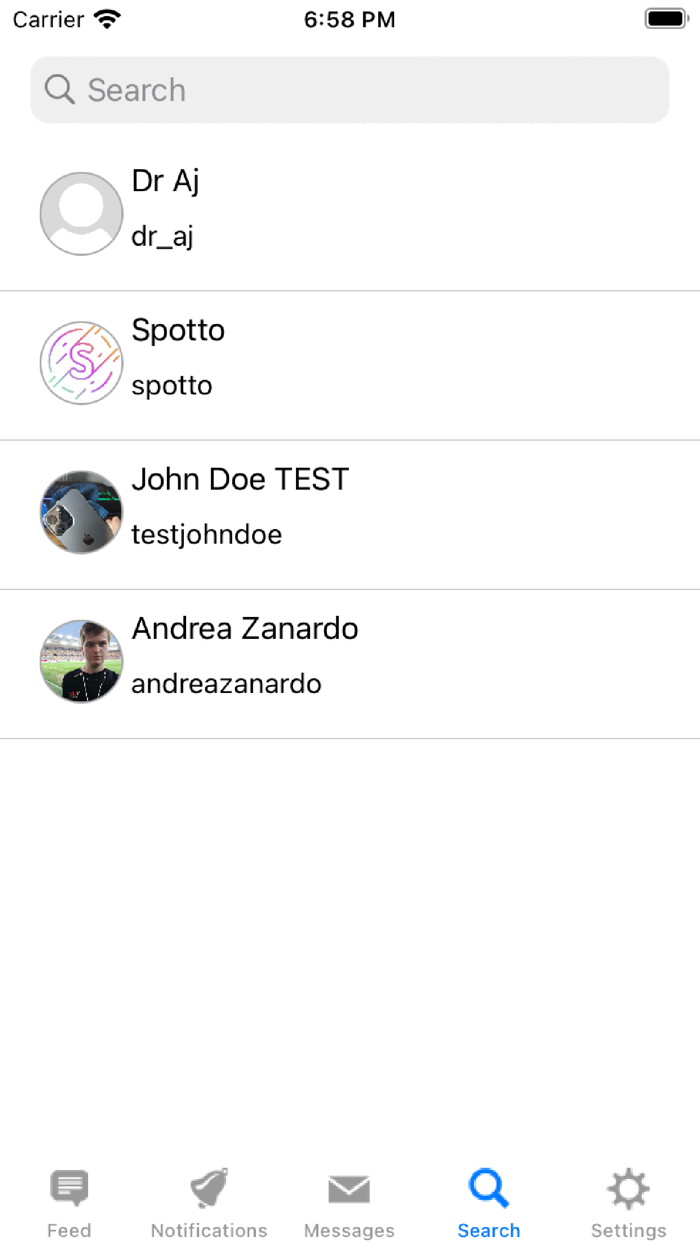
Task: Click the magnifying glass inside the search bar
Action: click(59, 89)
